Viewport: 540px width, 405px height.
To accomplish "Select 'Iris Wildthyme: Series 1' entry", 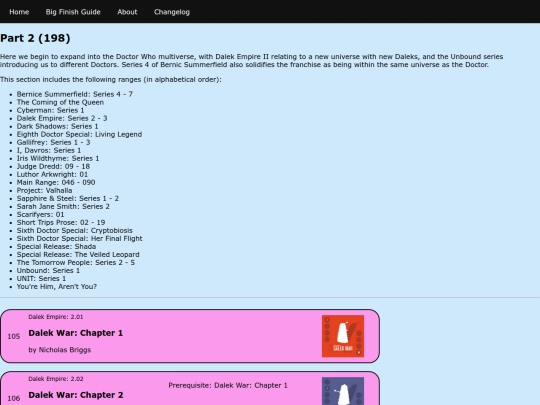I will click(58, 158).
